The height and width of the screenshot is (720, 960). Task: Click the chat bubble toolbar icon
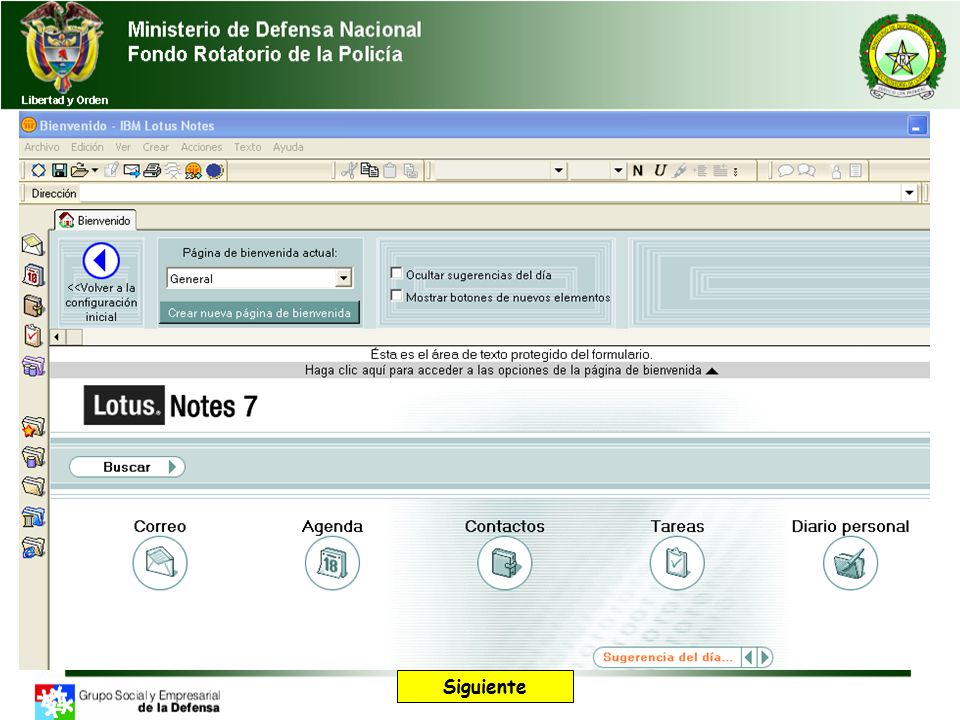[x=786, y=170]
